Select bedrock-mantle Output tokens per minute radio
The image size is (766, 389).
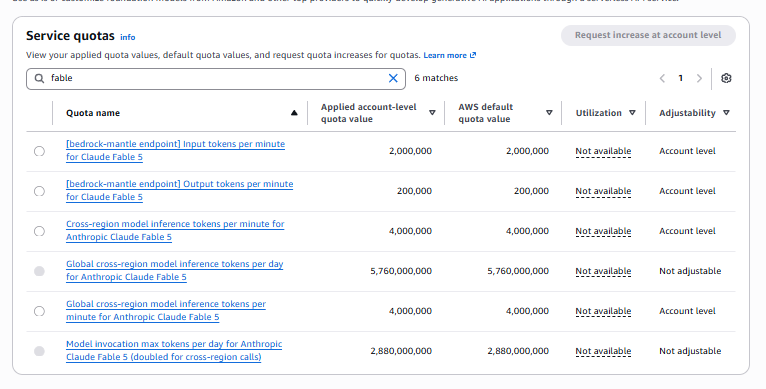(x=39, y=191)
